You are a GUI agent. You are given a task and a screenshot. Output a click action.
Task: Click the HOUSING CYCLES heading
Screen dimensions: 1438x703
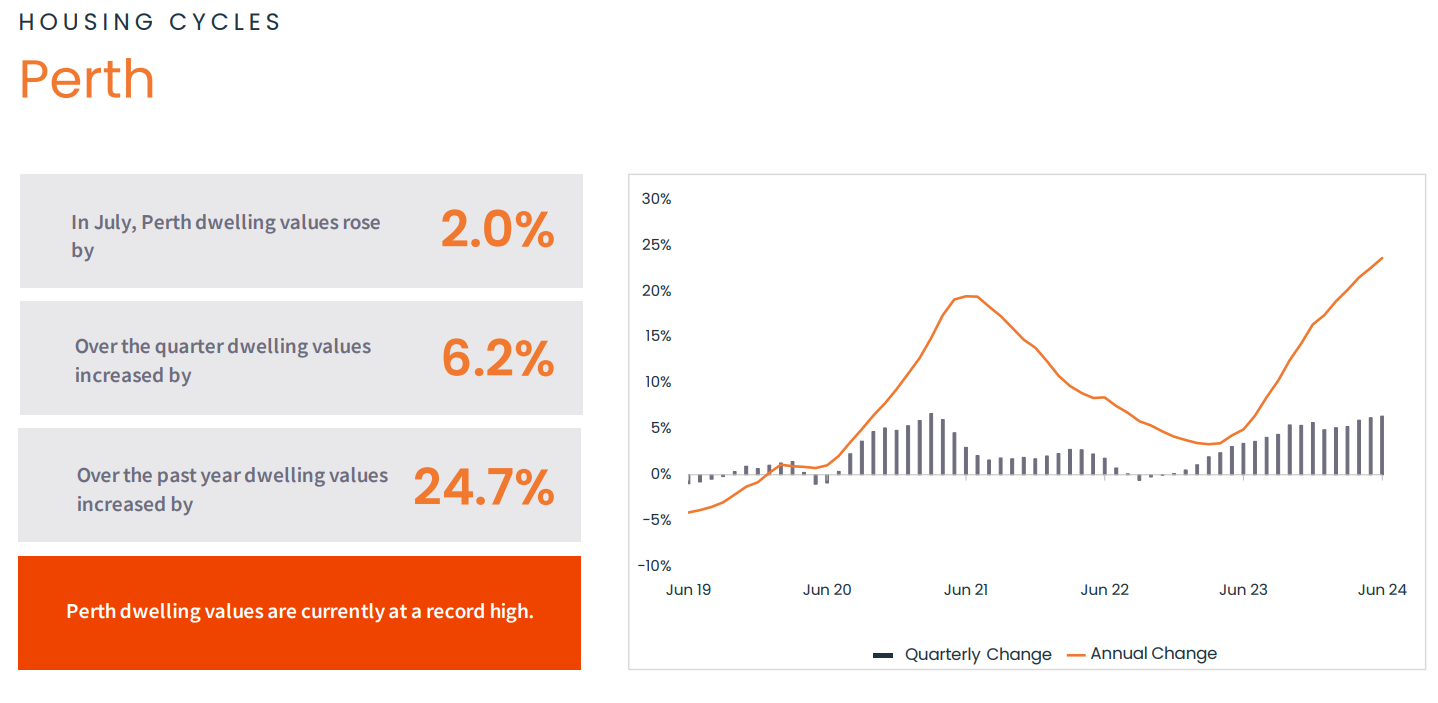pos(150,22)
